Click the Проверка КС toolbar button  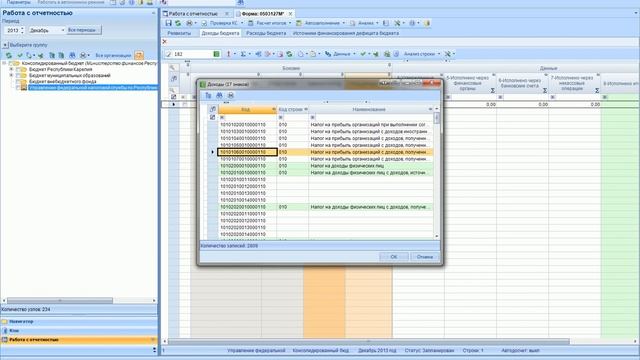pos(220,23)
